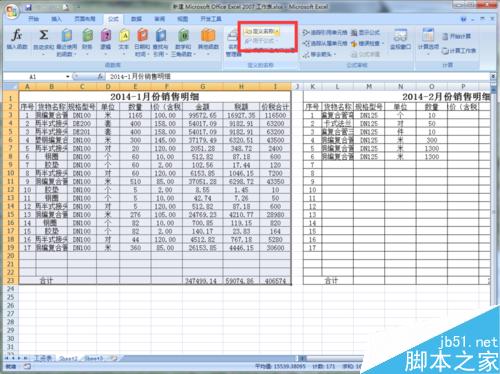Viewport: 500px width, 374px height.
Task: Click the AutoSum sigma icon
Action: [x=44, y=35]
